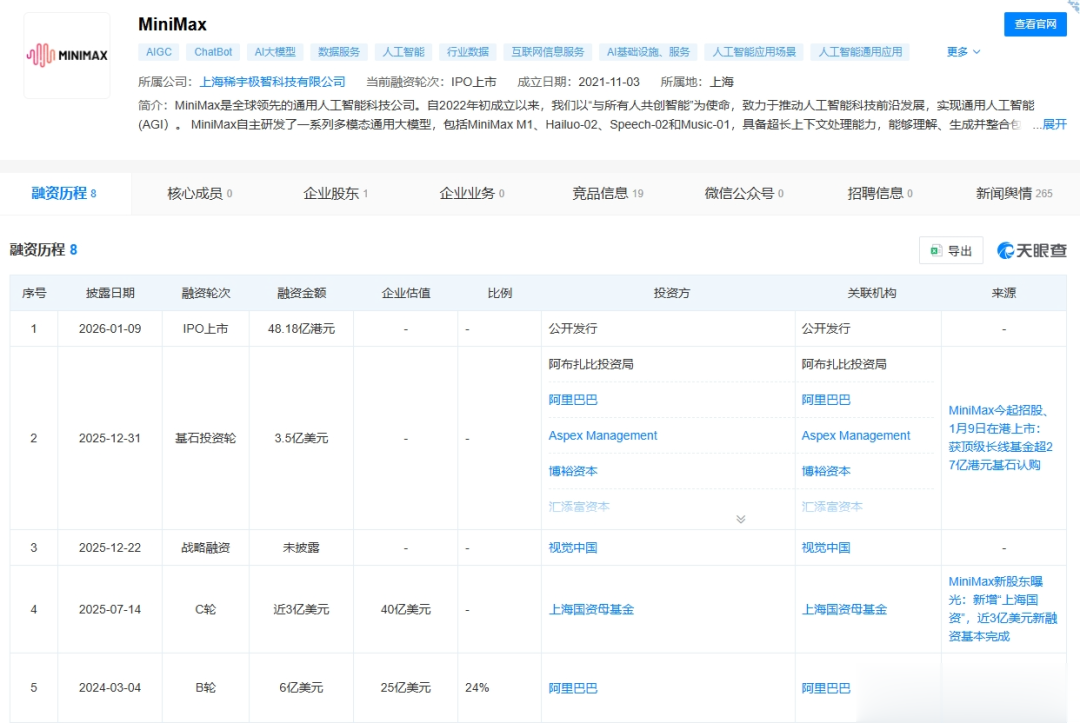Expand the cornerstone round investor list
The width and height of the screenshot is (1080, 723).
tap(740, 519)
